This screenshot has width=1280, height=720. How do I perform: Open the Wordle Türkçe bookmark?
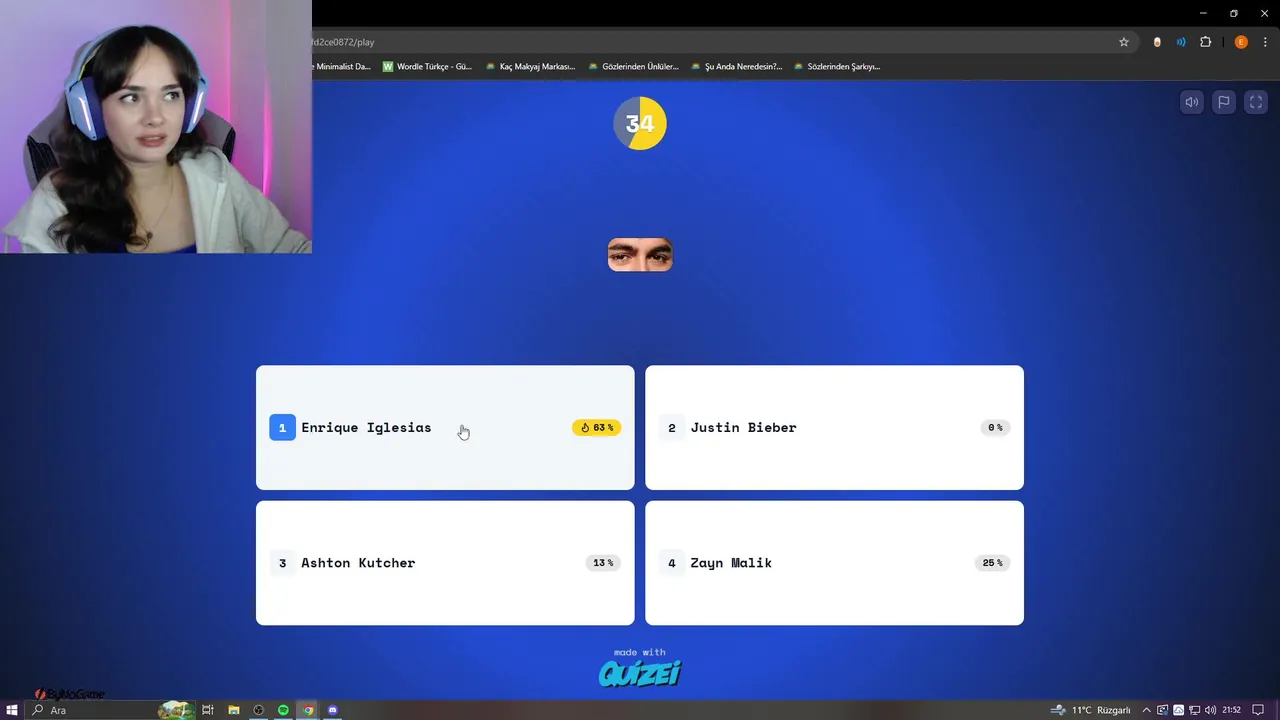click(427, 66)
